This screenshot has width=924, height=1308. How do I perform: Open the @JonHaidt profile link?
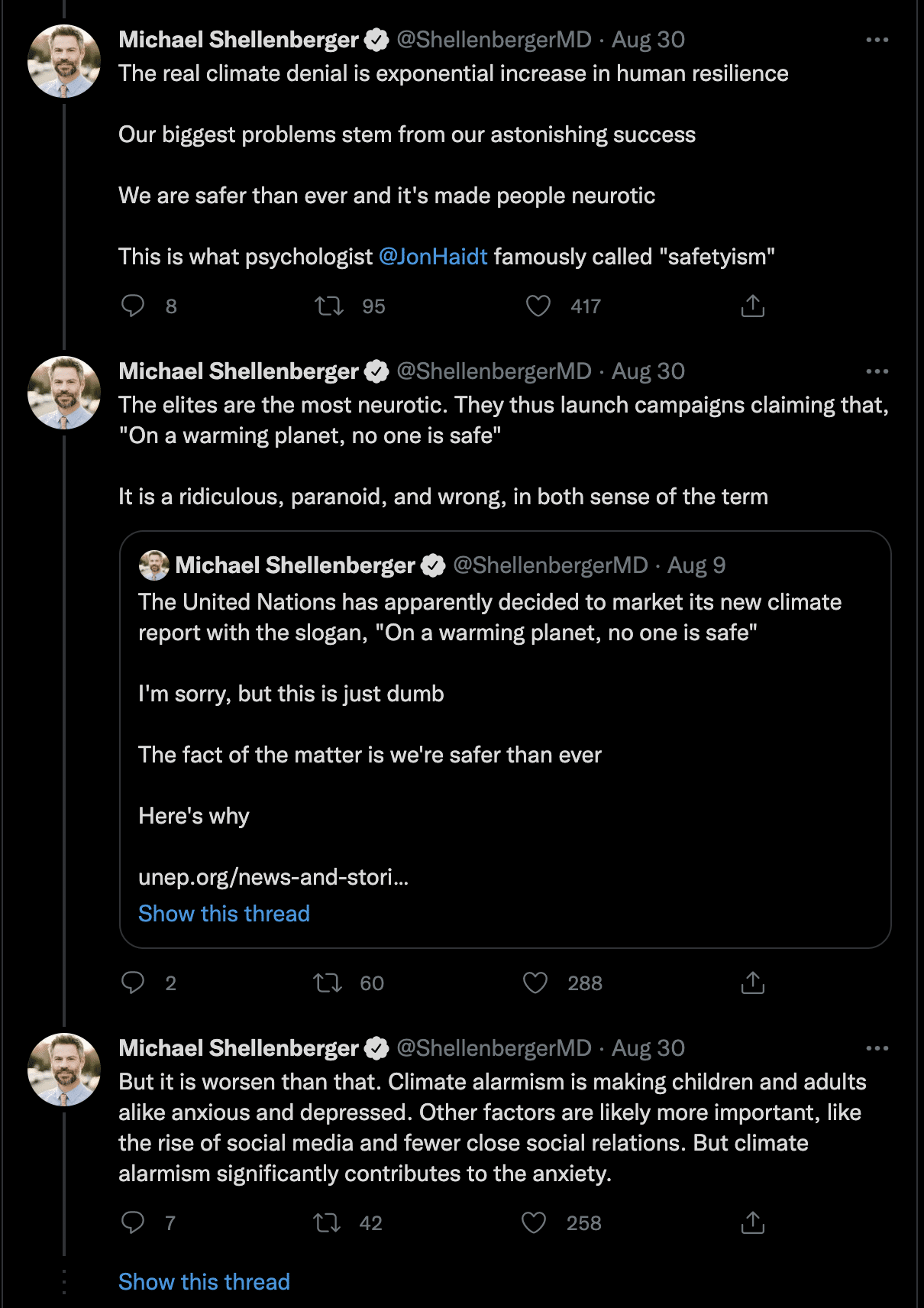pos(432,256)
